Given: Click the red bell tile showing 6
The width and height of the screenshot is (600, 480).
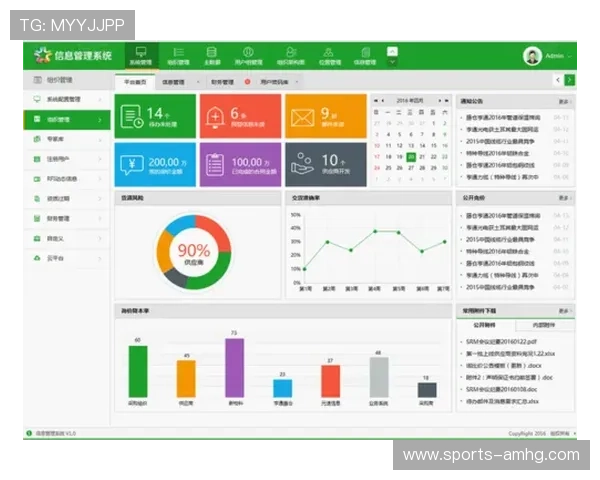Looking at the screenshot, I should tap(239, 116).
